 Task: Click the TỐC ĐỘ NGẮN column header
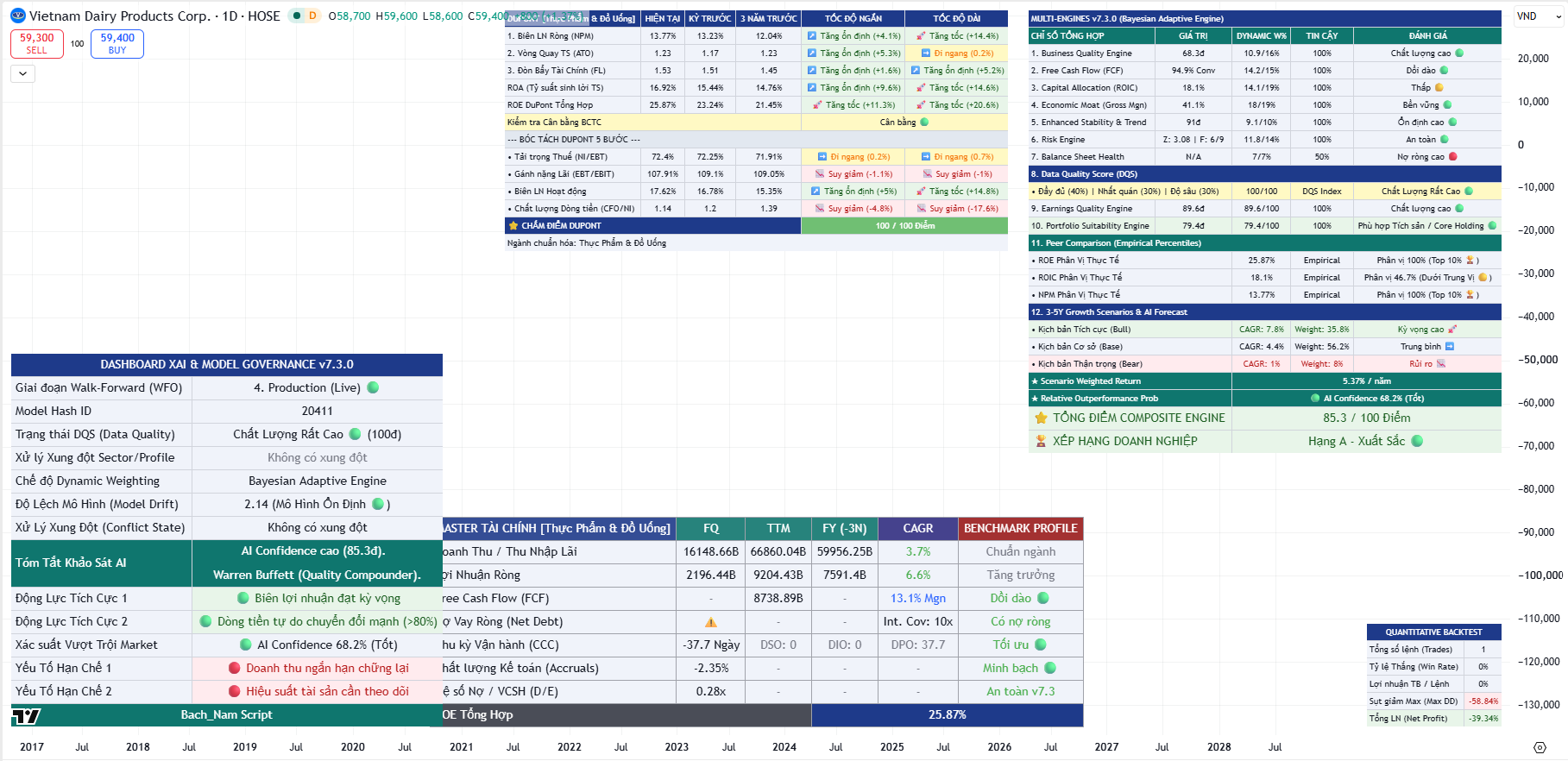[x=853, y=19]
